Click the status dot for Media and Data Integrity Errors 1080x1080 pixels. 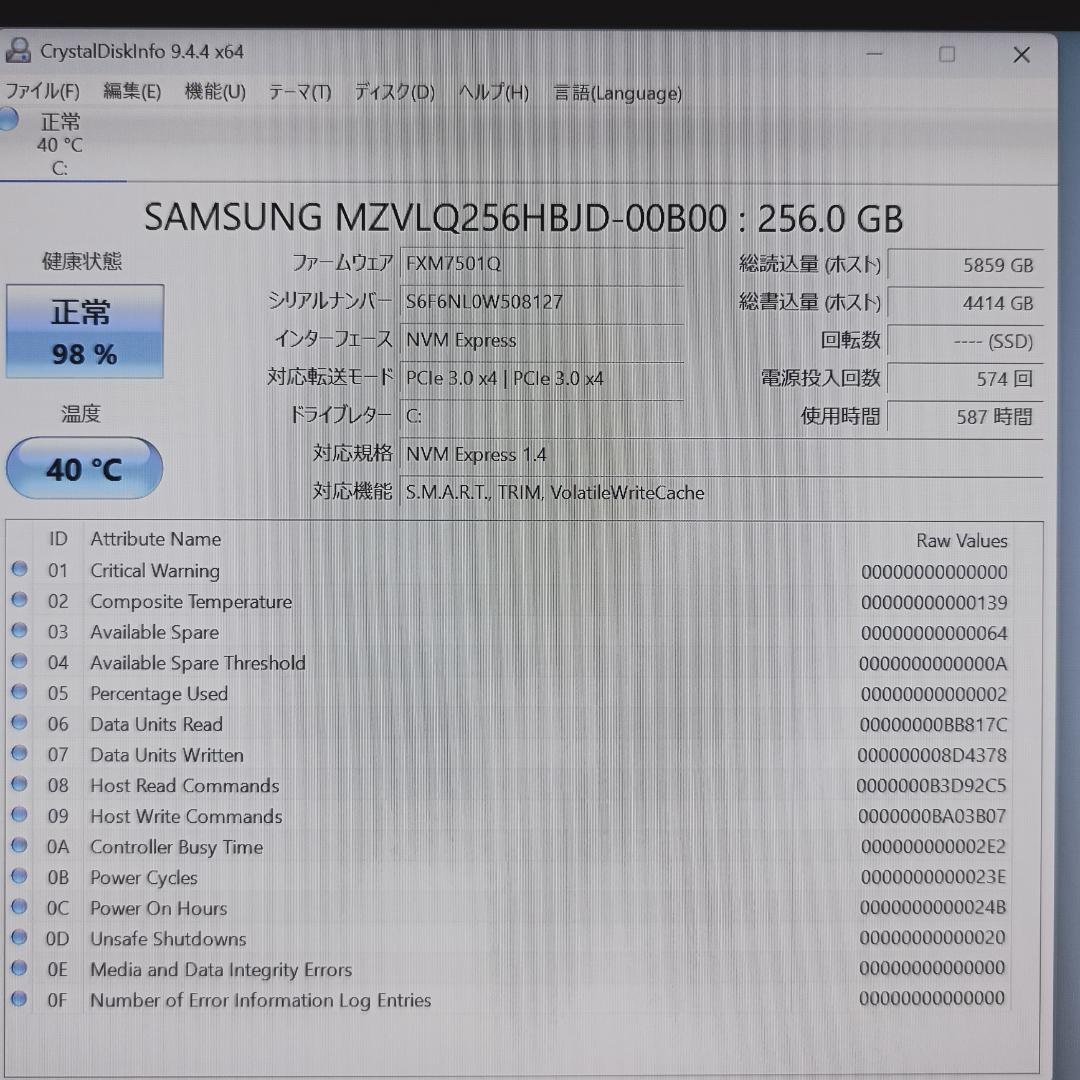click(19, 968)
